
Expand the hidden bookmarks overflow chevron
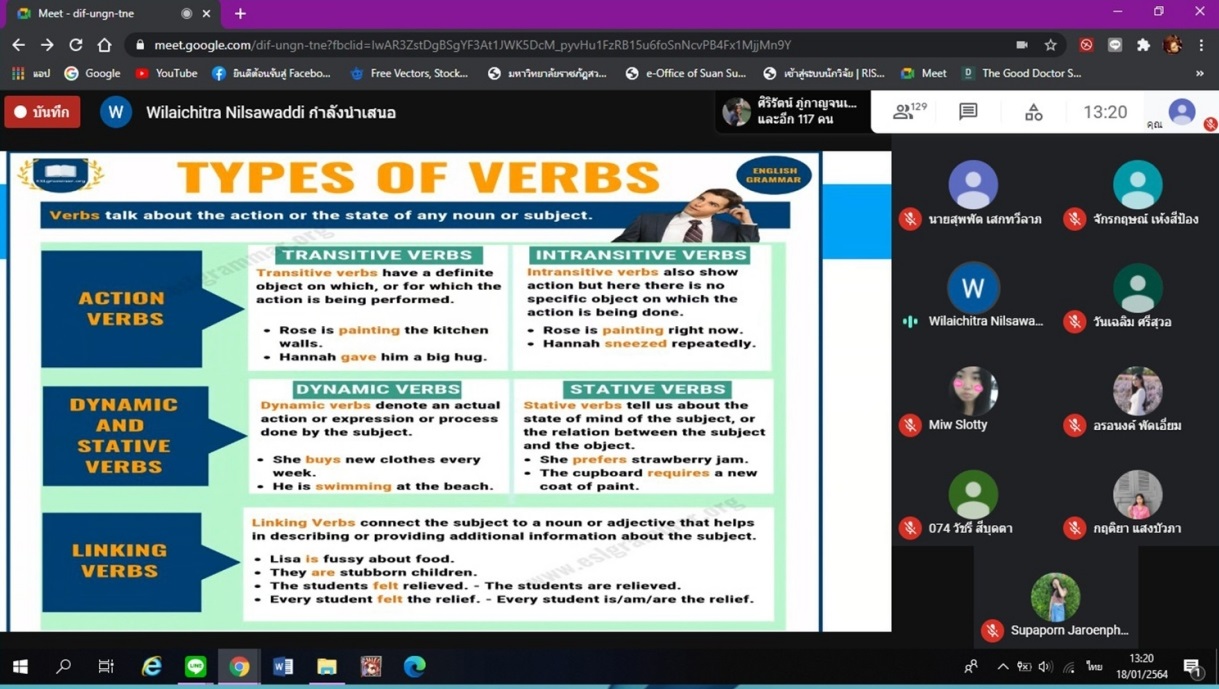1199,73
